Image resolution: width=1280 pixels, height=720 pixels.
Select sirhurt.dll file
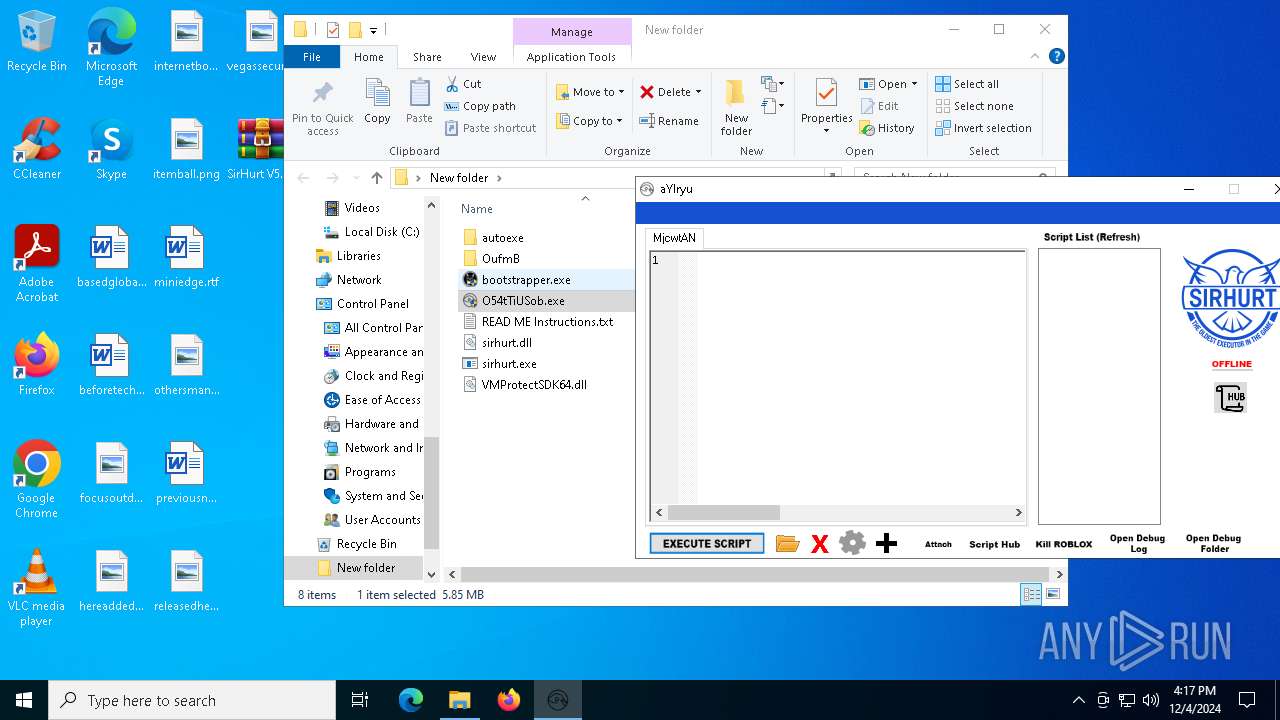pos(507,343)
